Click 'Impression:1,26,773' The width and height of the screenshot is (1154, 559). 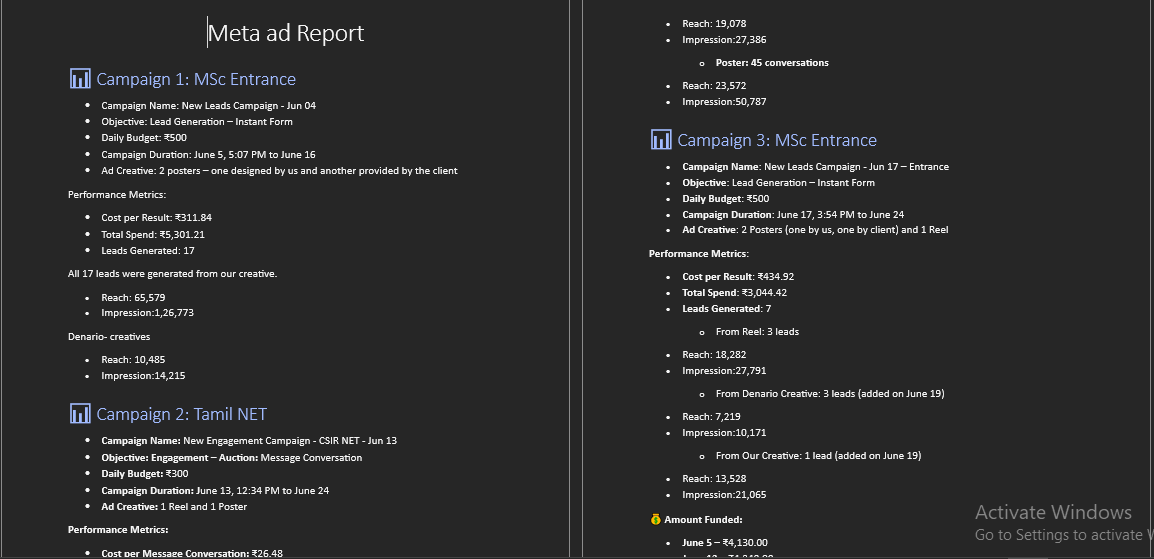[x=147, y=313]
